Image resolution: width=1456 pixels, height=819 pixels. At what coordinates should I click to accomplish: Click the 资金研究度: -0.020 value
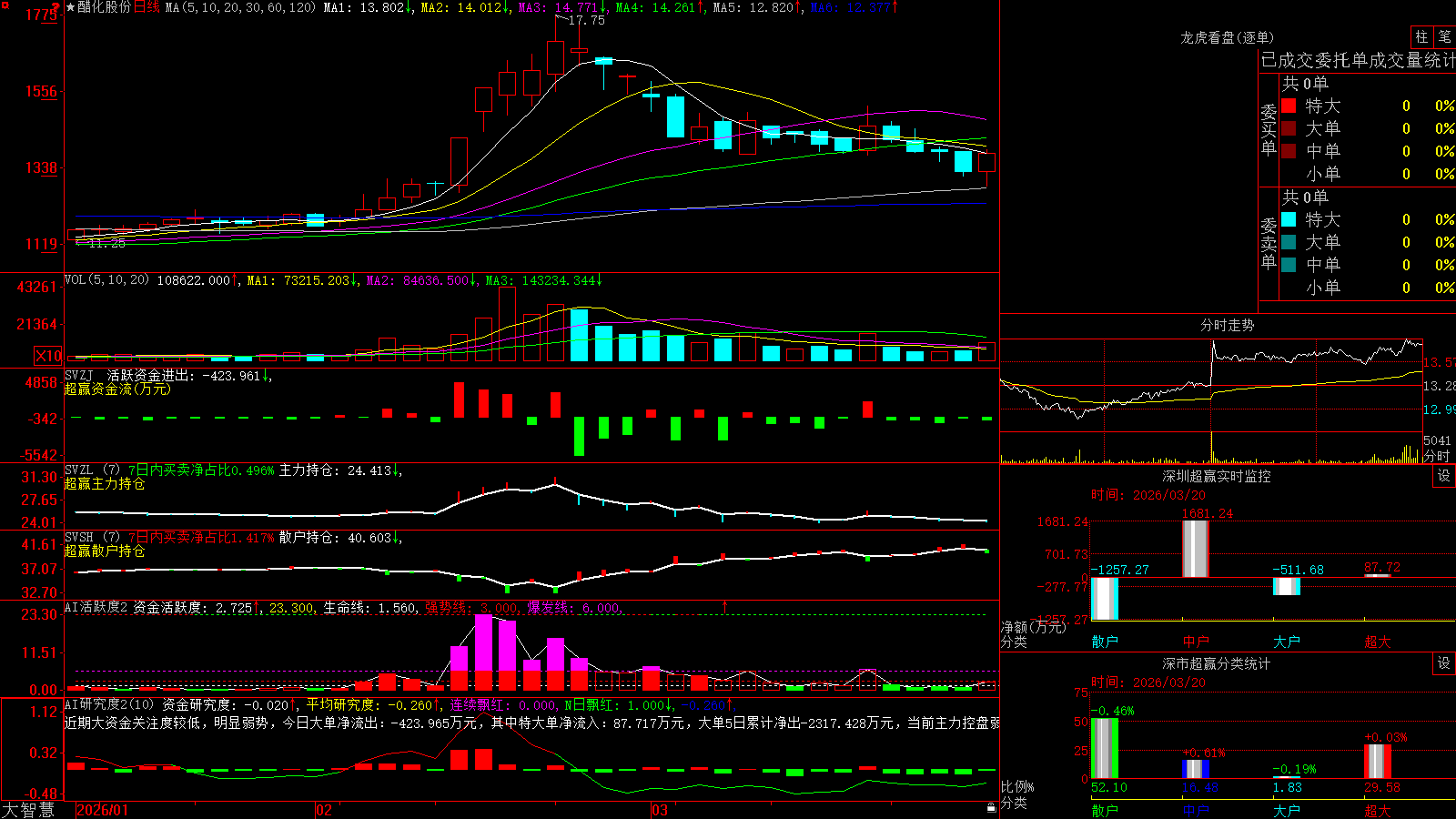(229, 704)
